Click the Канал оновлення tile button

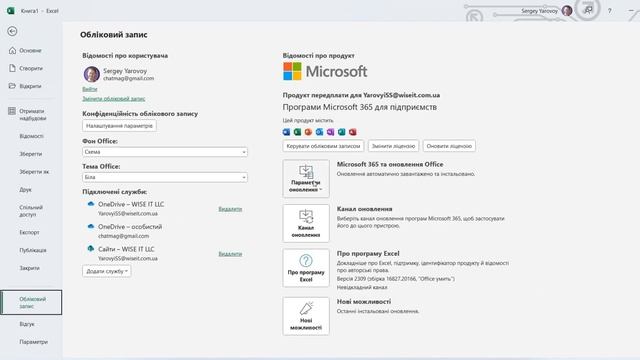(306, 223)
